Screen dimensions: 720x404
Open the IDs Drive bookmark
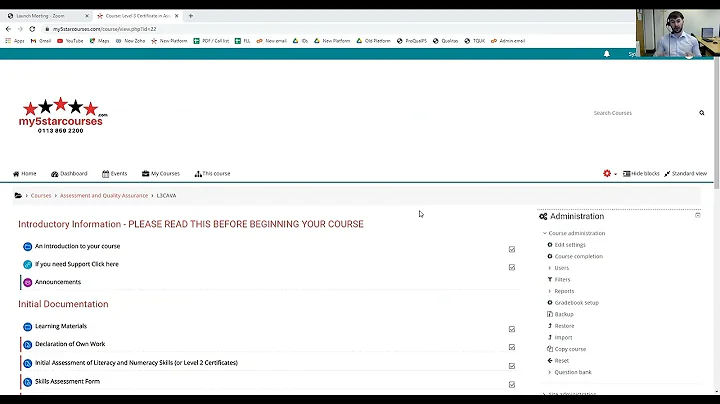(x=300, y=41)
